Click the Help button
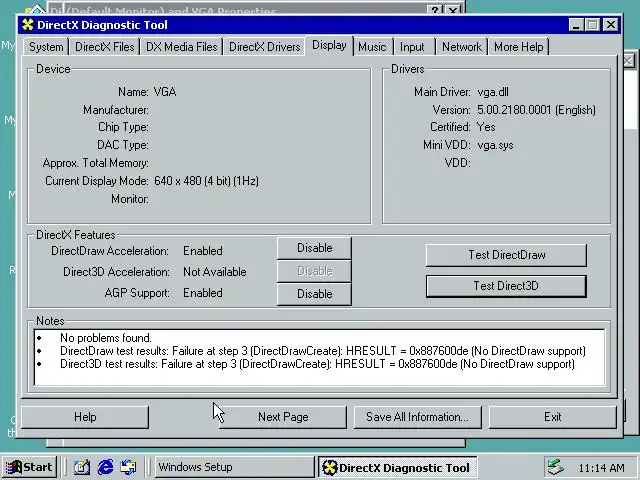Viewport: 640px width, 480px height. pyautogui.click(x=85, y=417)
